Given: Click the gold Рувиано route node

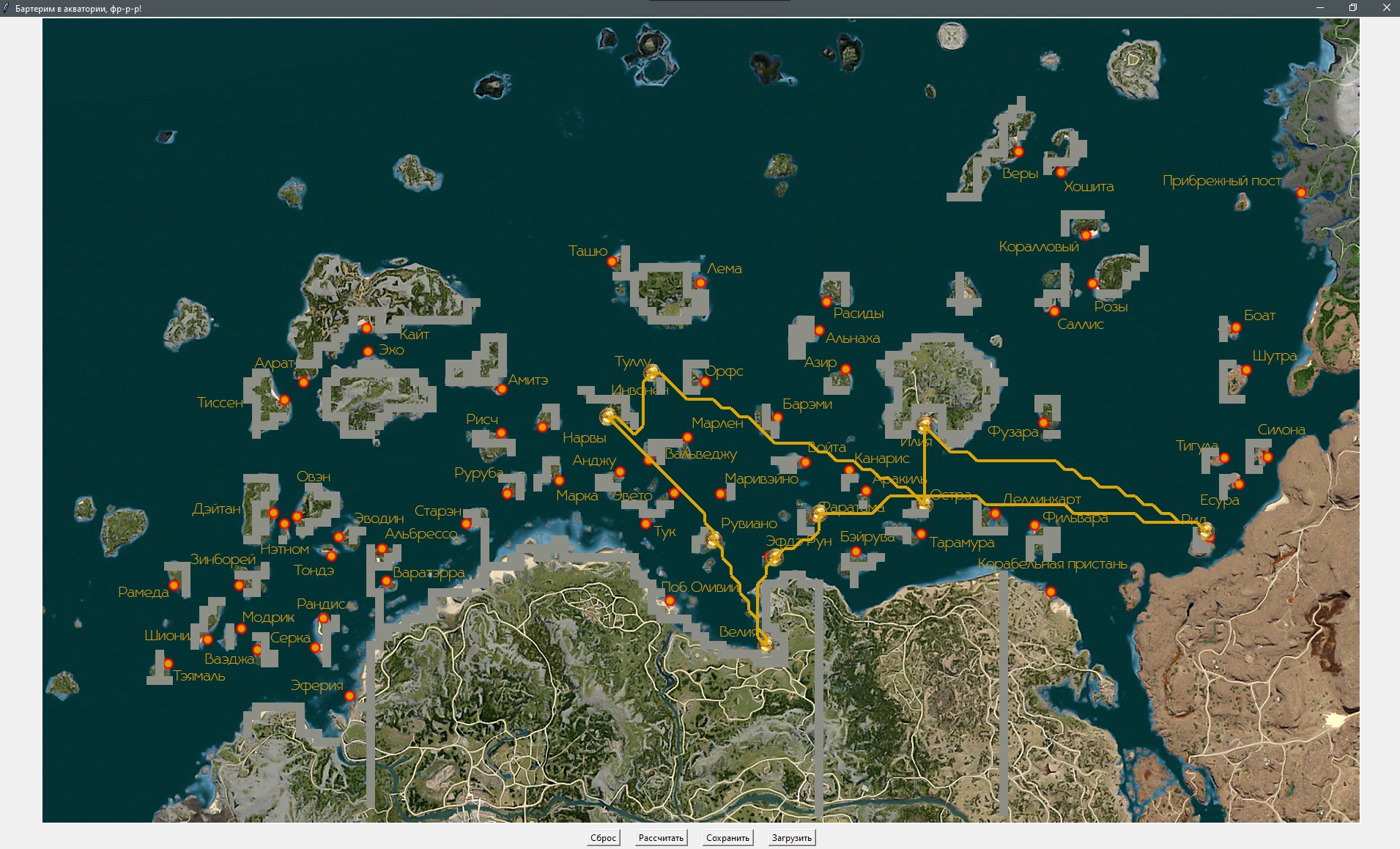Looking at the screenshot, I should pyautogui.click(x=714, y=540).
